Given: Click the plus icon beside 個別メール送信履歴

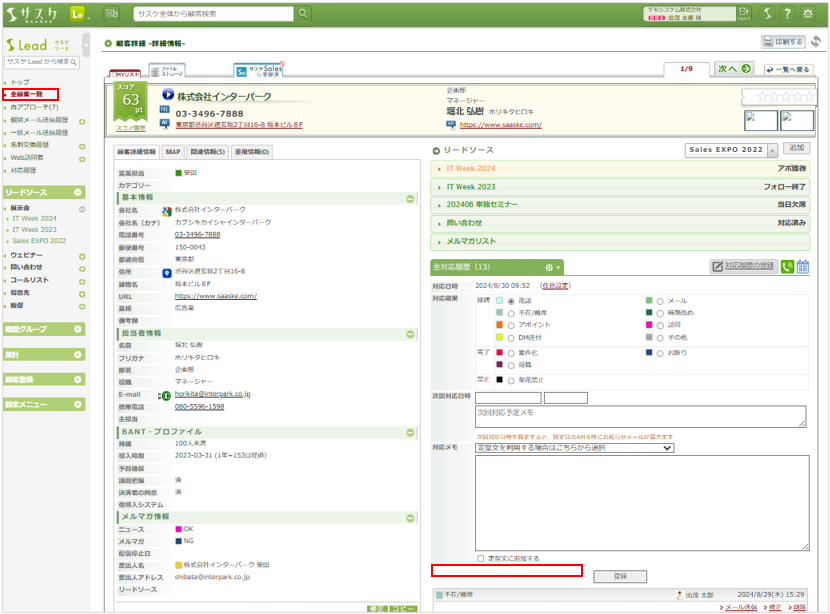Looking at the screenshot, I should coord(82,122).
